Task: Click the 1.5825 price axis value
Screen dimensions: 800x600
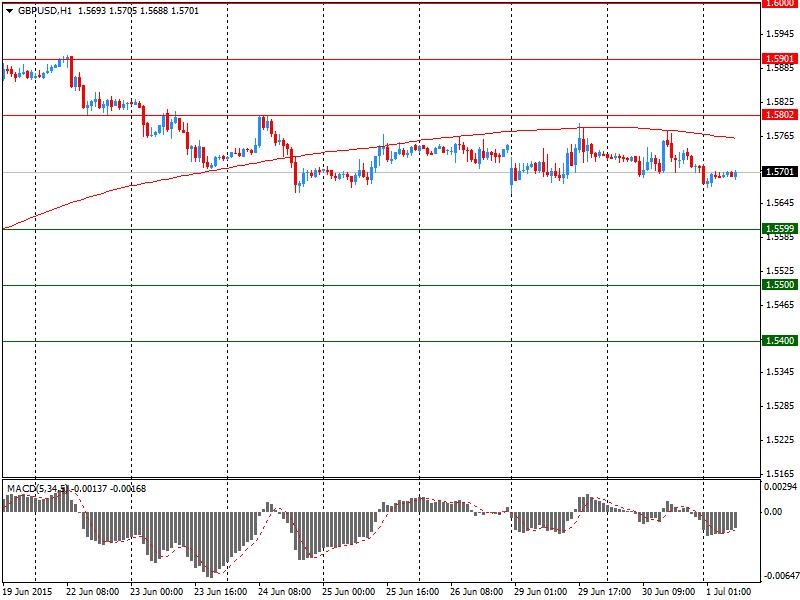Action: 780,102
